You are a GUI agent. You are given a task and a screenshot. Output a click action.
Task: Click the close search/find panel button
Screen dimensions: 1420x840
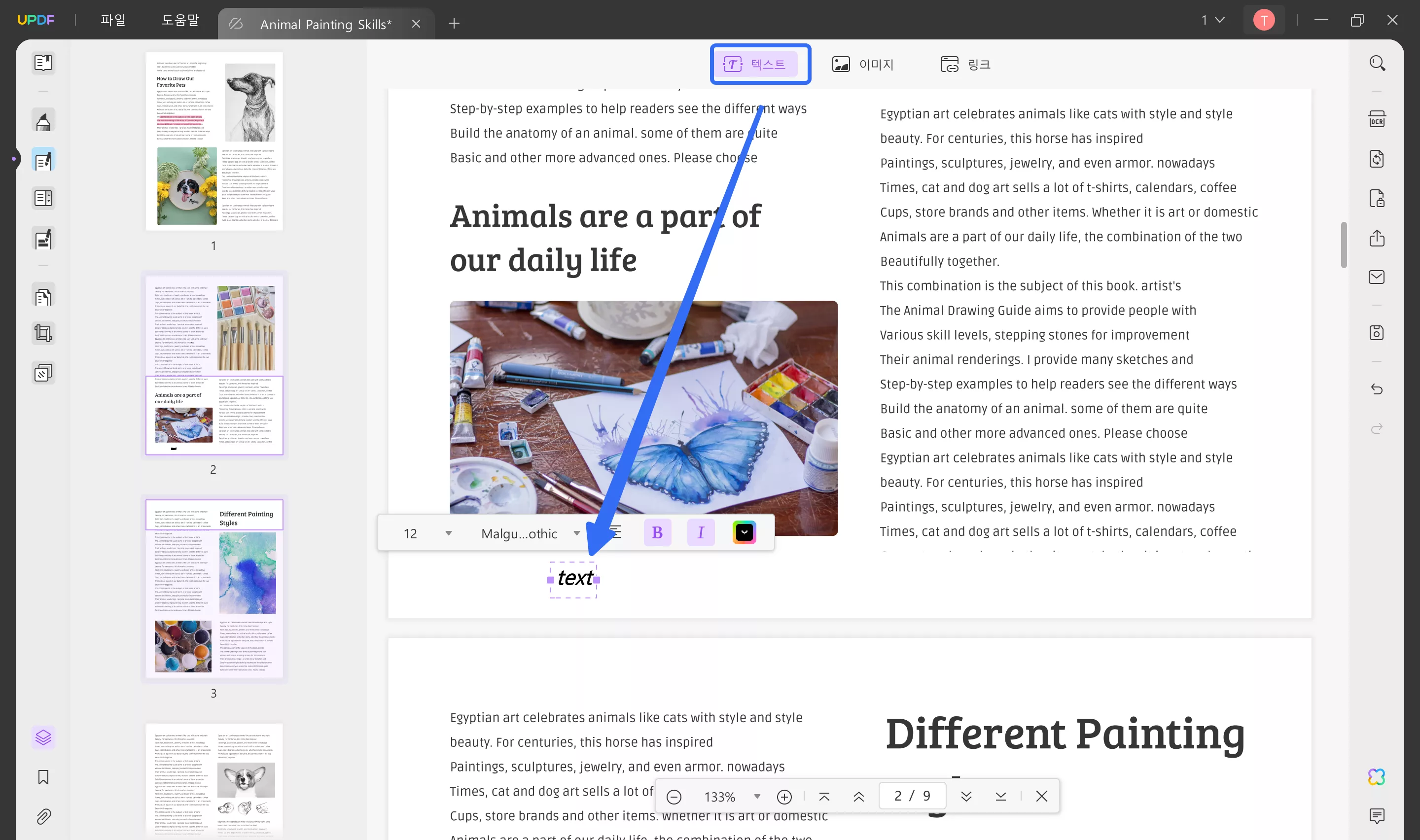tap(1042, 795)
